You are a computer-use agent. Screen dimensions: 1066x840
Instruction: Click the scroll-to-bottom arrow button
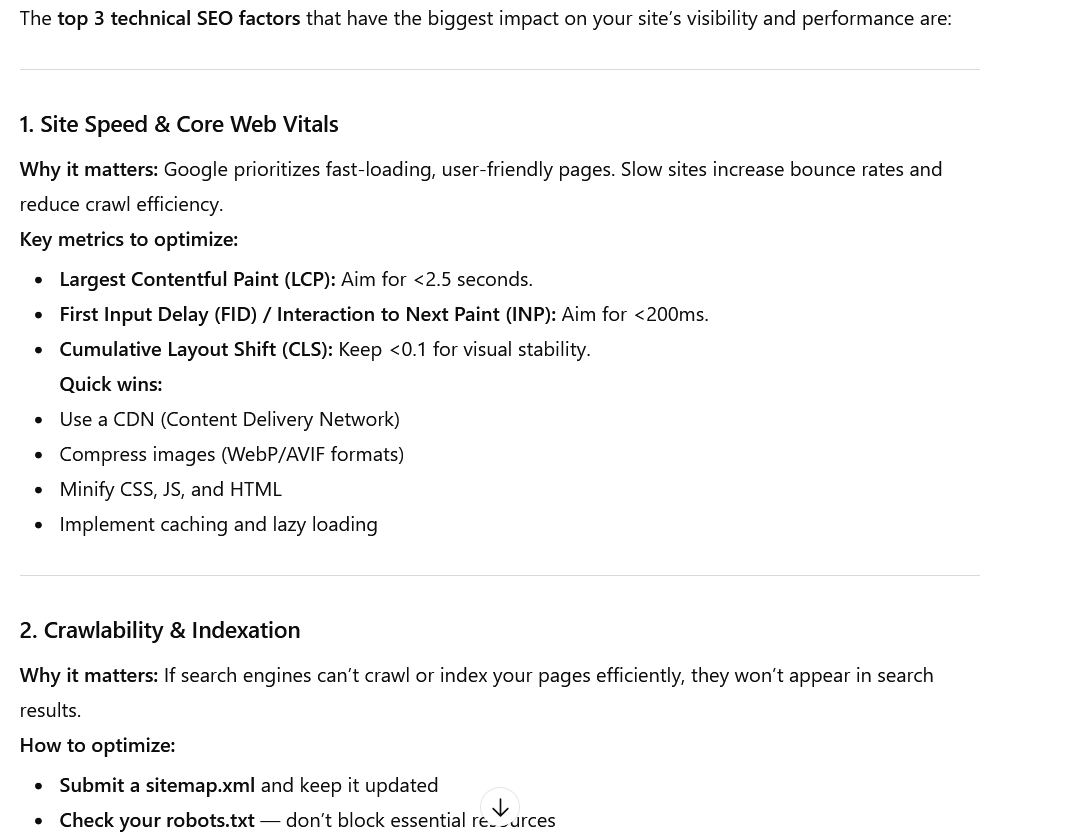point(500,807)
